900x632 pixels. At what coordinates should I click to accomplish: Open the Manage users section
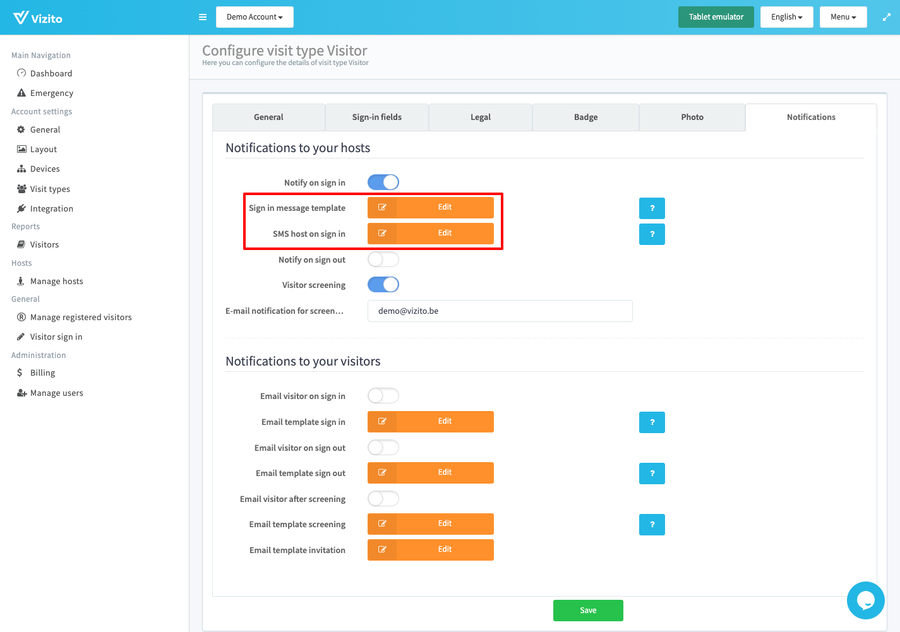point(55,392)
